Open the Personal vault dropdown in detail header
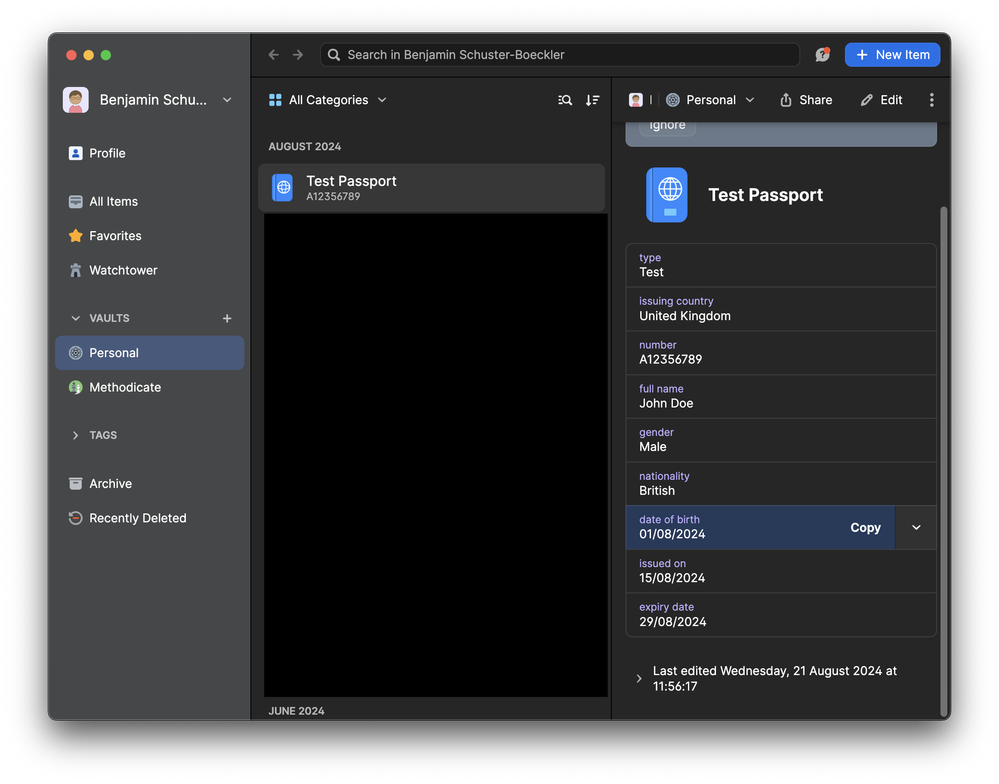 click(x=710, y=100)
